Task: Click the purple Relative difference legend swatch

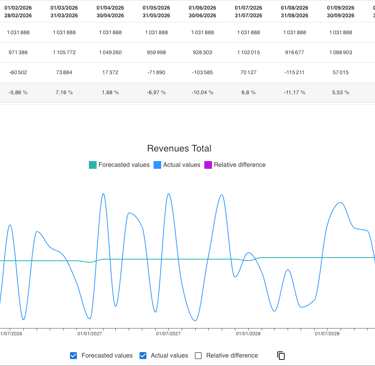Action: (208, 165)
